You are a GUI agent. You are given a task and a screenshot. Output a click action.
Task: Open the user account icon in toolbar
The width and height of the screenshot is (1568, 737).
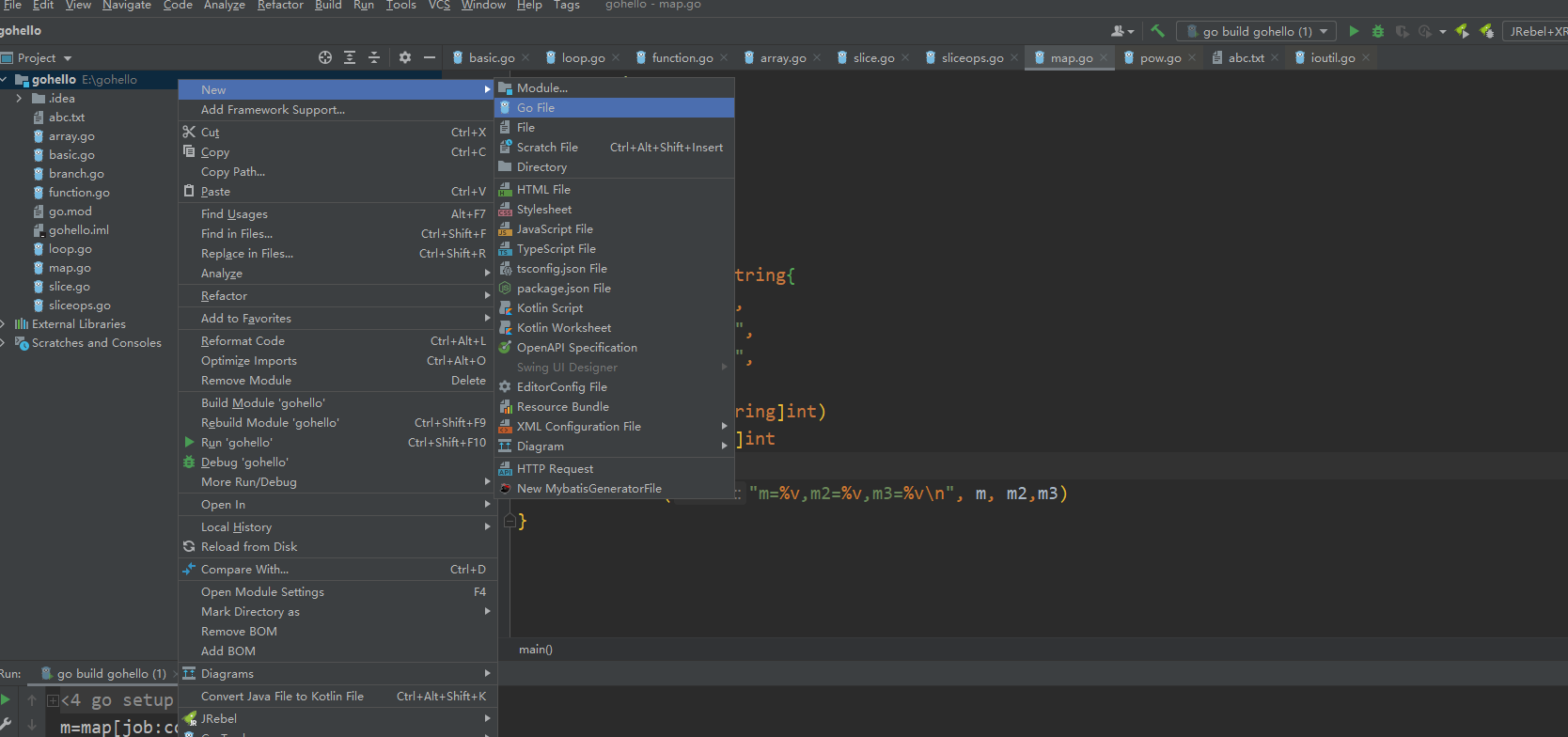pyautogui.click(x=1122, y=31)
